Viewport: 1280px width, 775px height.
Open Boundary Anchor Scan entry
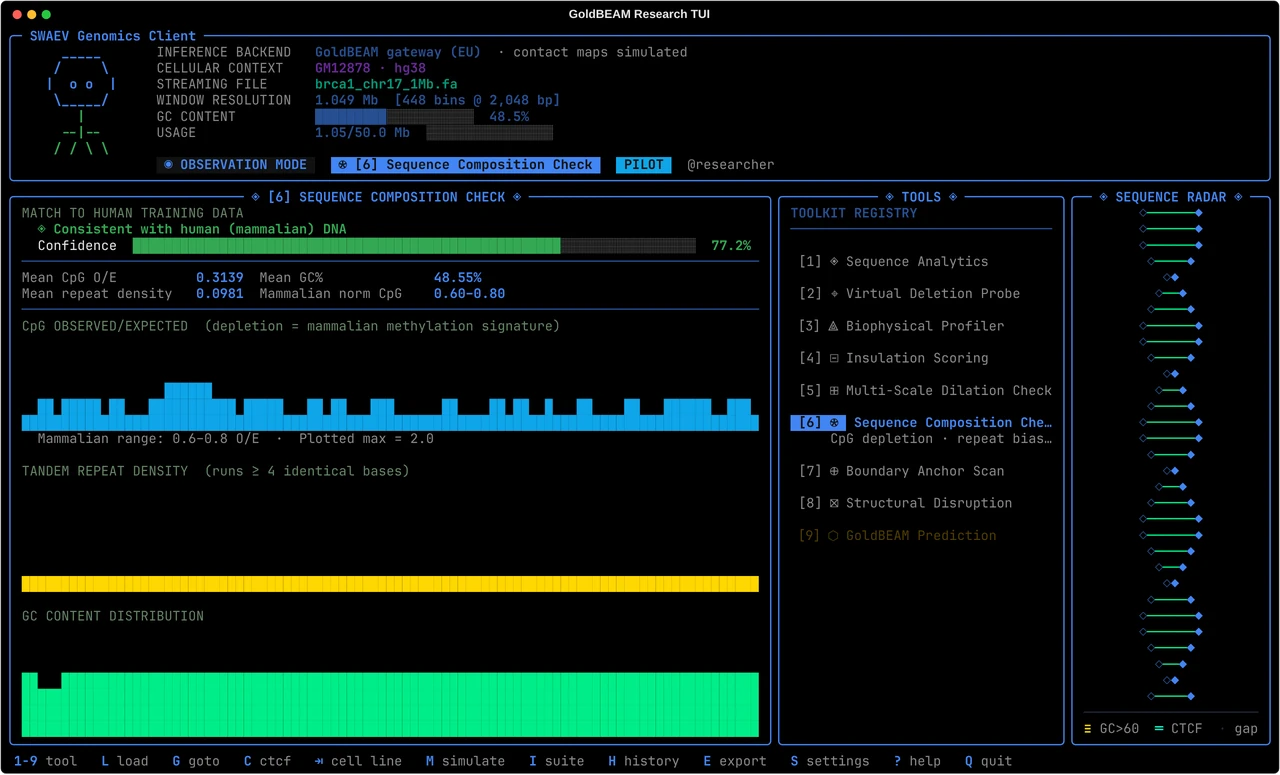coord(901,471)
